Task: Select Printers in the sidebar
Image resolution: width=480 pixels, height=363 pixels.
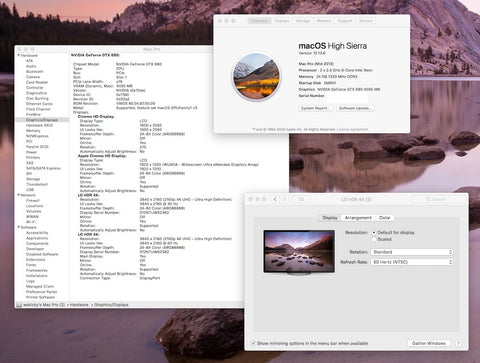Action: (x=33, y=157)
